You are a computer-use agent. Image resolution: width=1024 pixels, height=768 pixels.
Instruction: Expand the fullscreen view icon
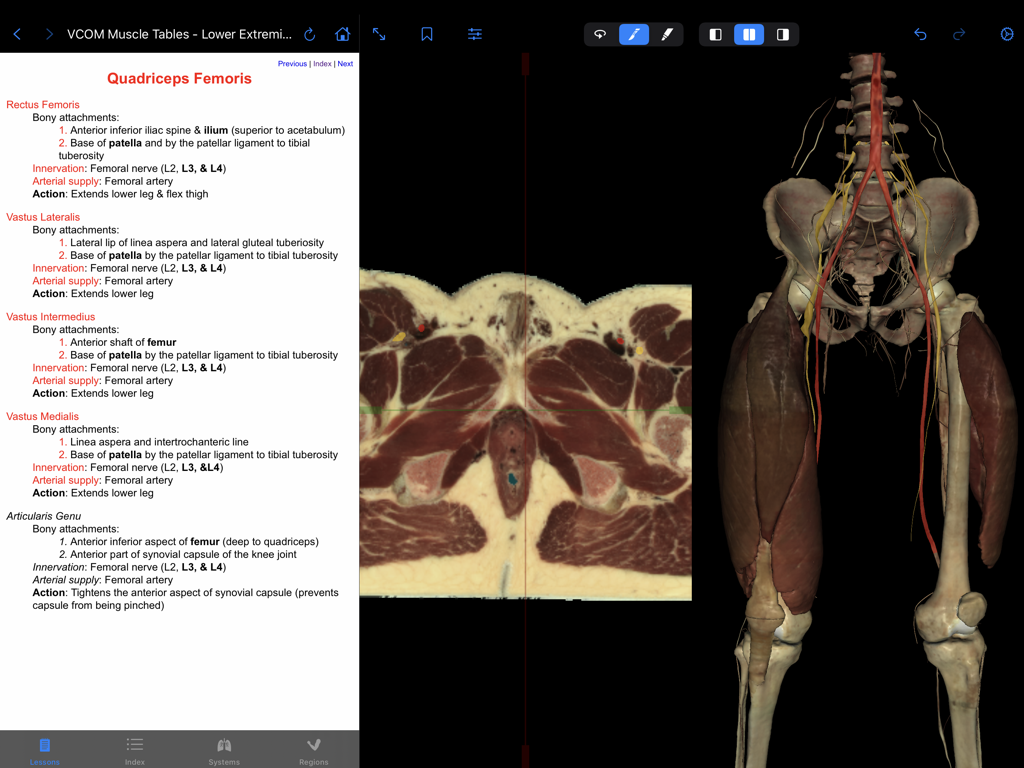click(x=379, y=33)
